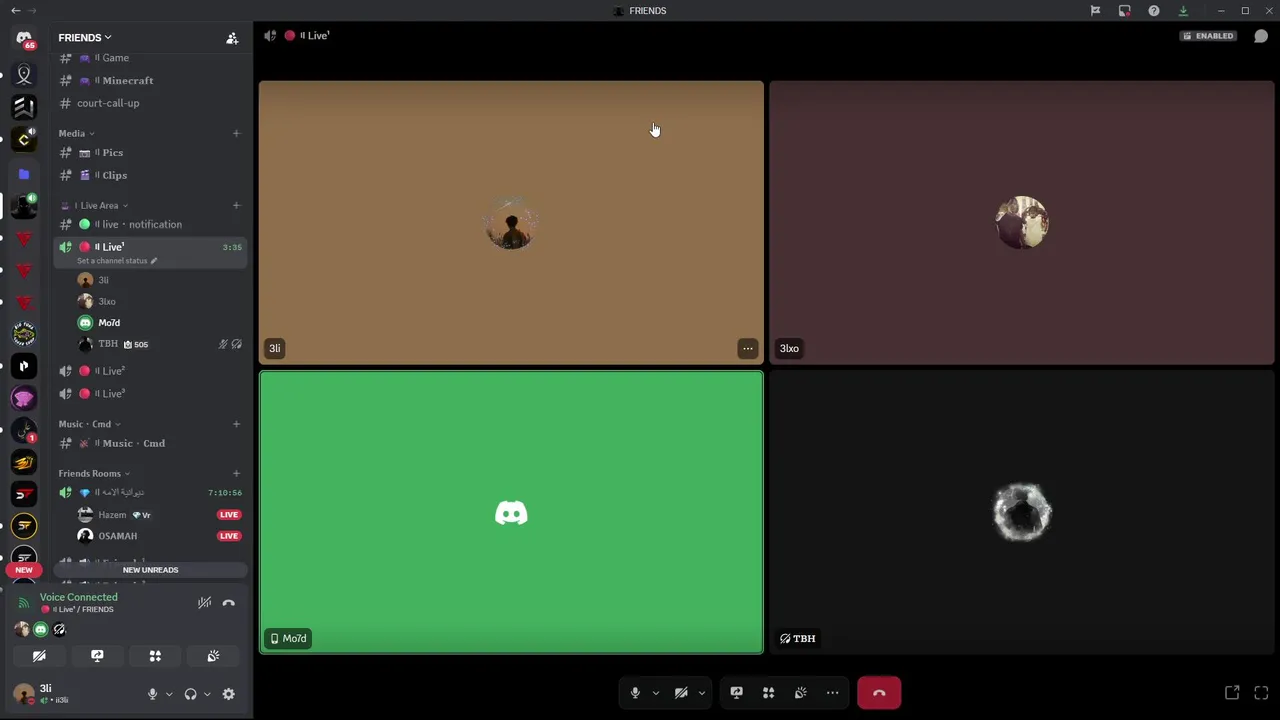Create channel in Music · Cmd category
The height and width of the screenshot is (720, 1280).
pos(236,424)
